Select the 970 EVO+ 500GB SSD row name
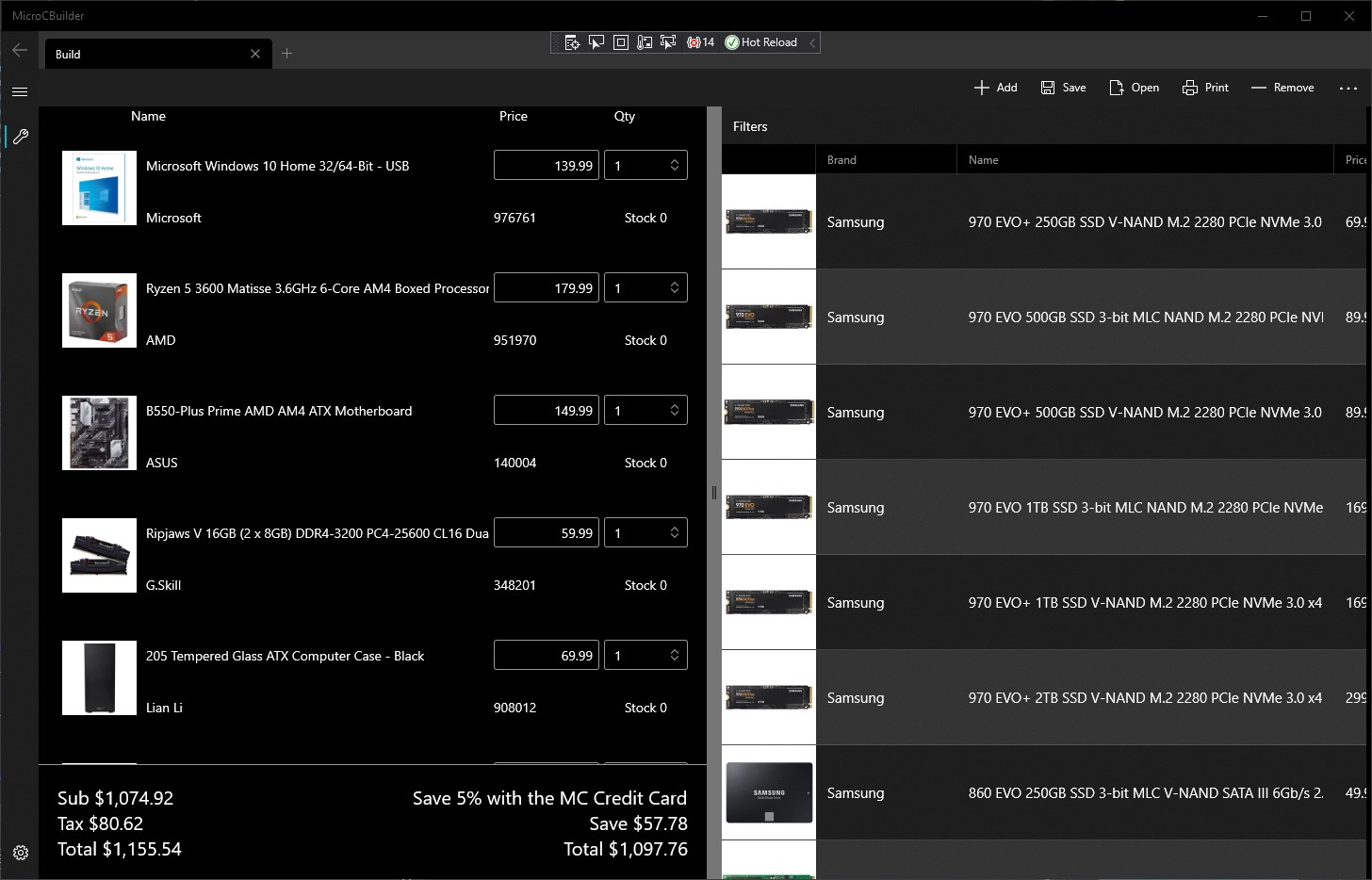The image size is (1372, 880). pyautogui.click(x=1145, y=413)
